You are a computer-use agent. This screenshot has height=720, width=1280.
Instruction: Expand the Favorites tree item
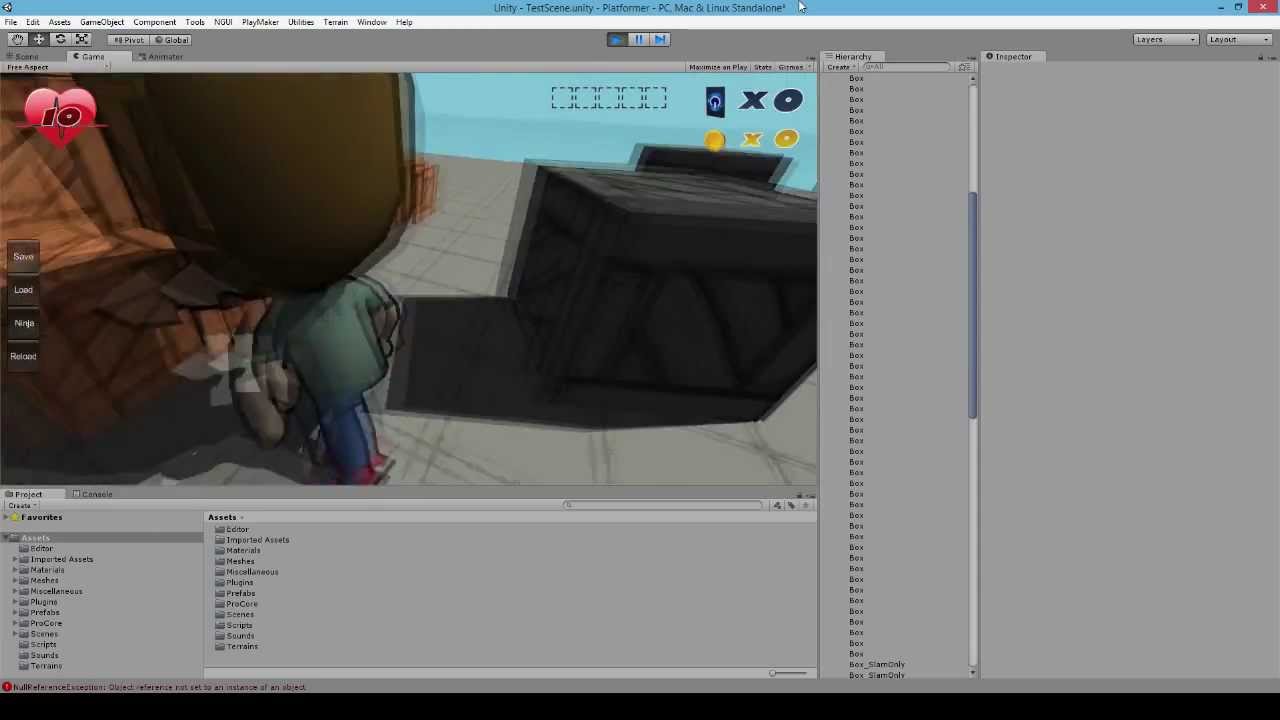point(7,517)
